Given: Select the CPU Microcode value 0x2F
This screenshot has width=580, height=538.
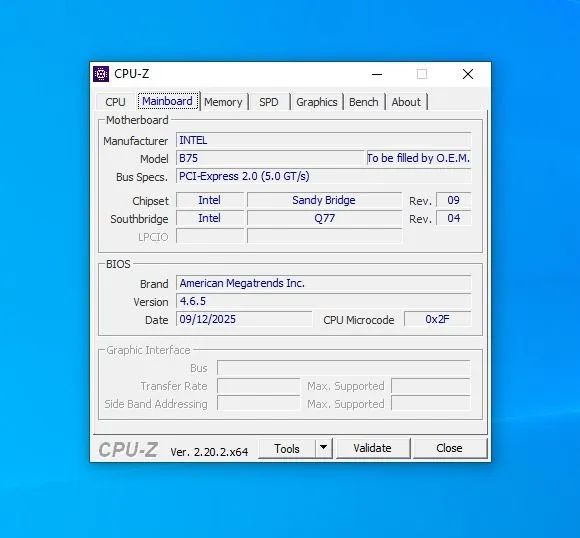Looking at the screenshot, I should point(438,319).
